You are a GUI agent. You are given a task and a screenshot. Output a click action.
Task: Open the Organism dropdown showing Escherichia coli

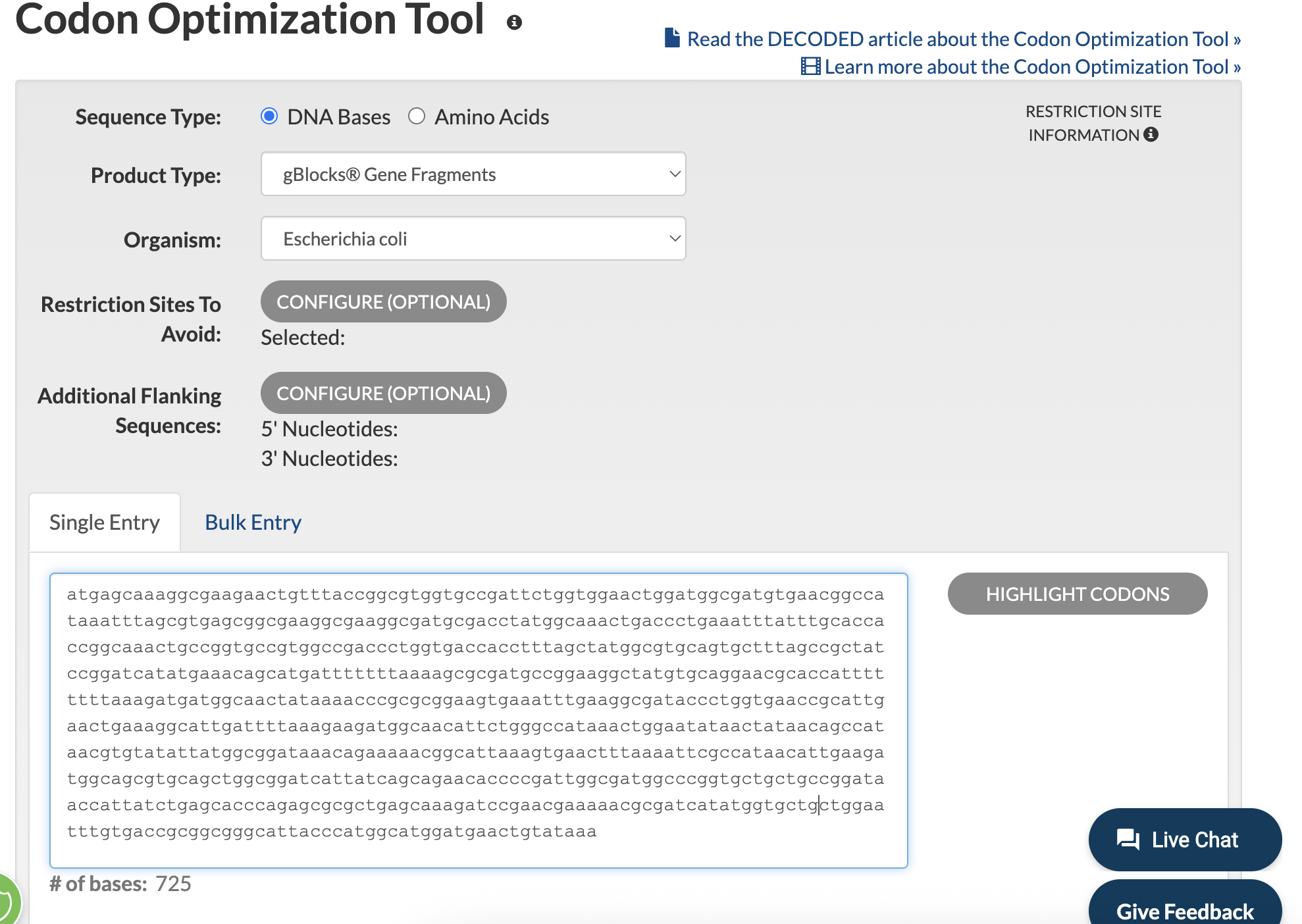click(x=473, y=239)
